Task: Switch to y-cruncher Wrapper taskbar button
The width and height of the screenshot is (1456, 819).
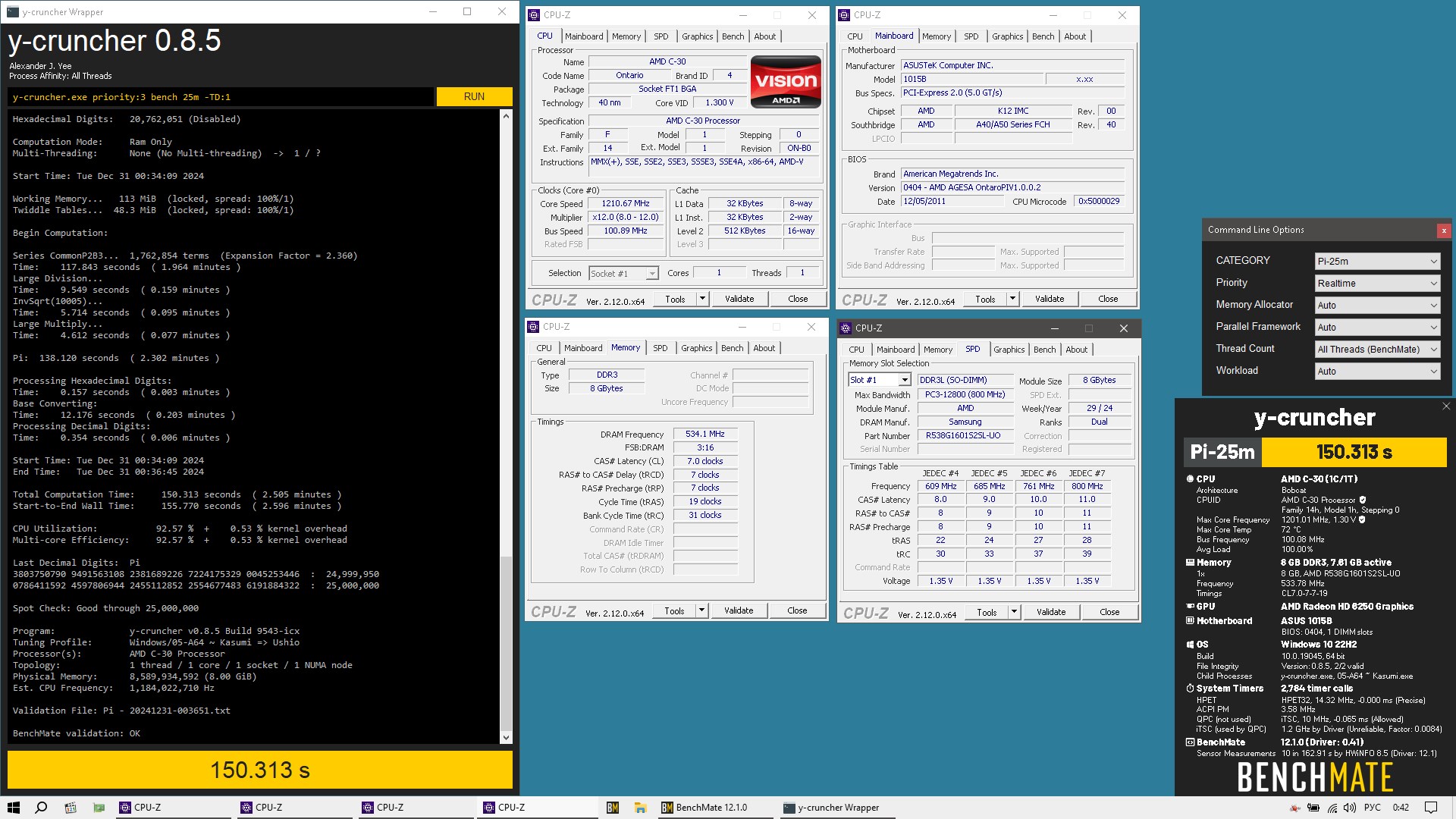Action: 838,808
